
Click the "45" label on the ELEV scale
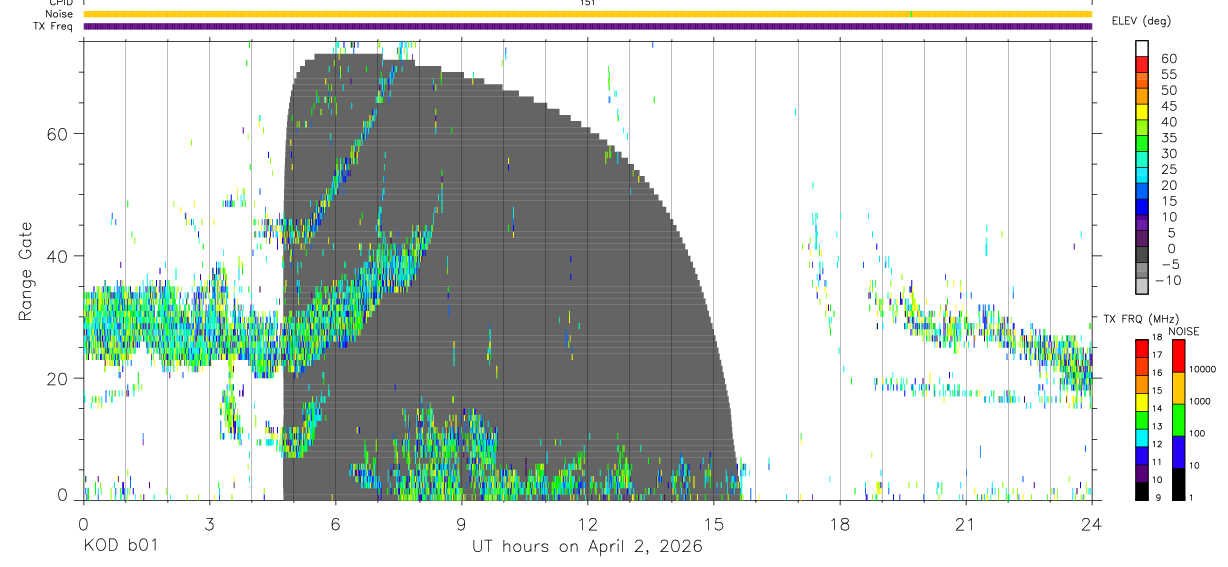coord(1167,106)
